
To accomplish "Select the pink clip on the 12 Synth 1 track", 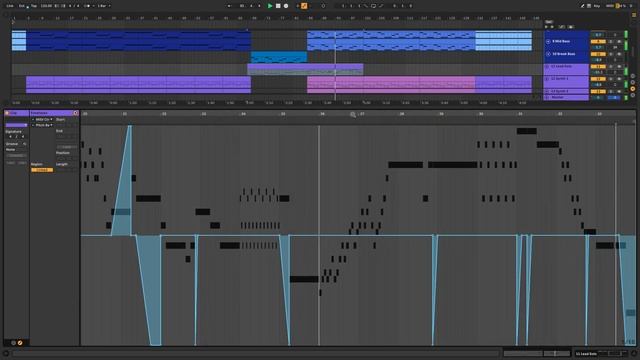I will 391,84.
